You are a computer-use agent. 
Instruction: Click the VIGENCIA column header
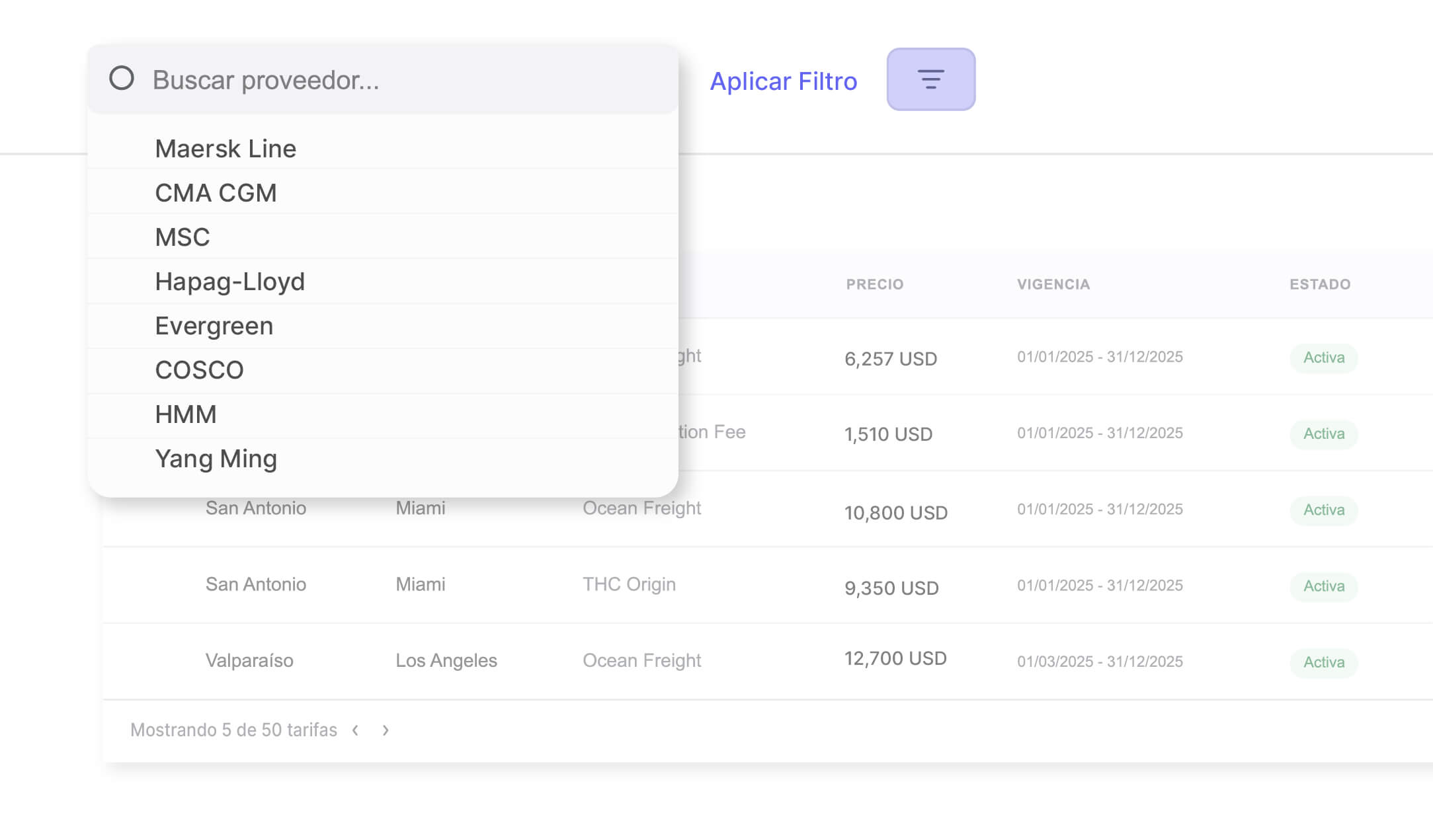(1053, 284)
